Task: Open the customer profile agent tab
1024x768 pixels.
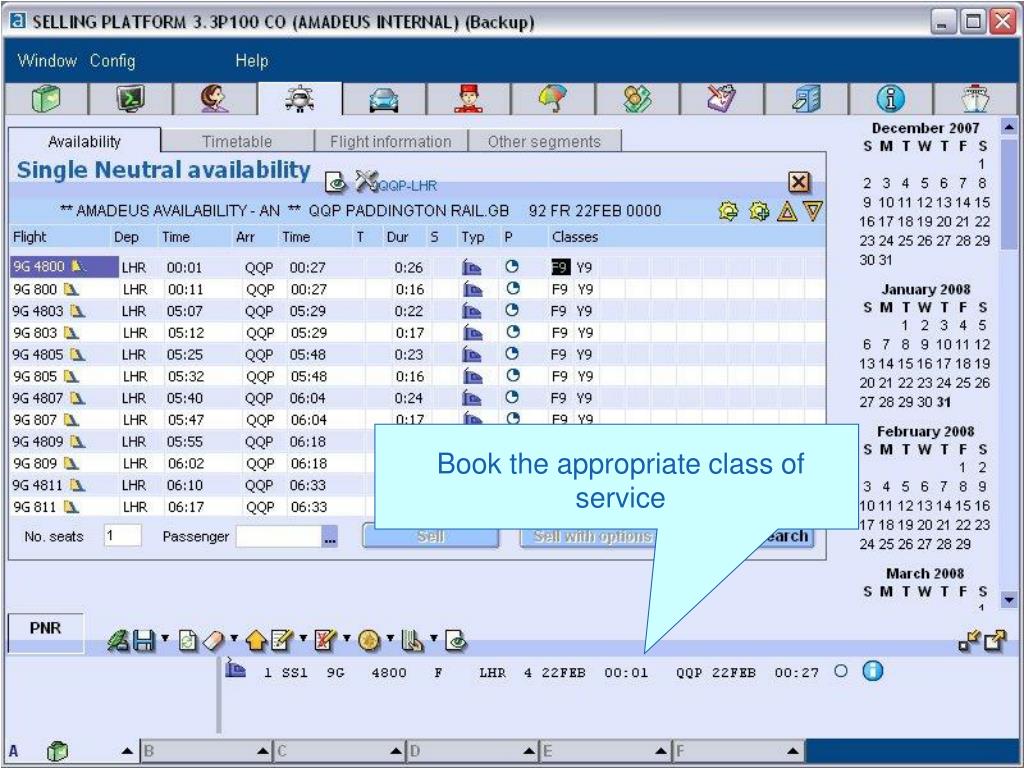Action: pos(215,99)
